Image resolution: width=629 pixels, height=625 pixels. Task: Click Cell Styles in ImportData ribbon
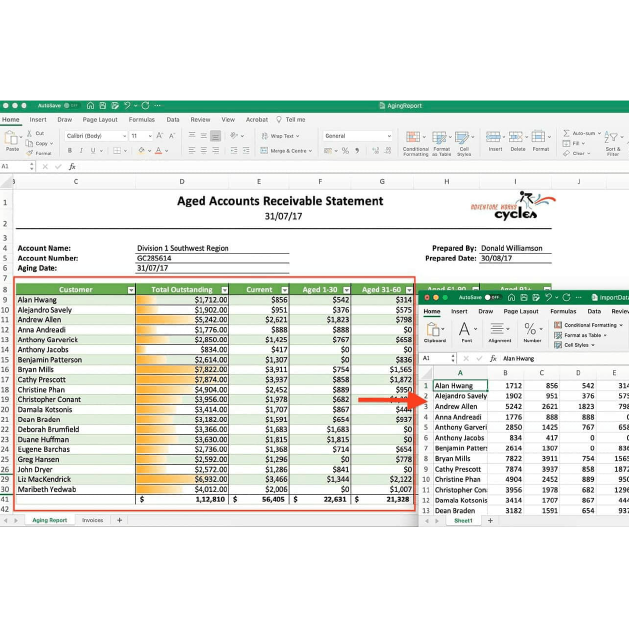pyautogui.click(x=574, y=345)
